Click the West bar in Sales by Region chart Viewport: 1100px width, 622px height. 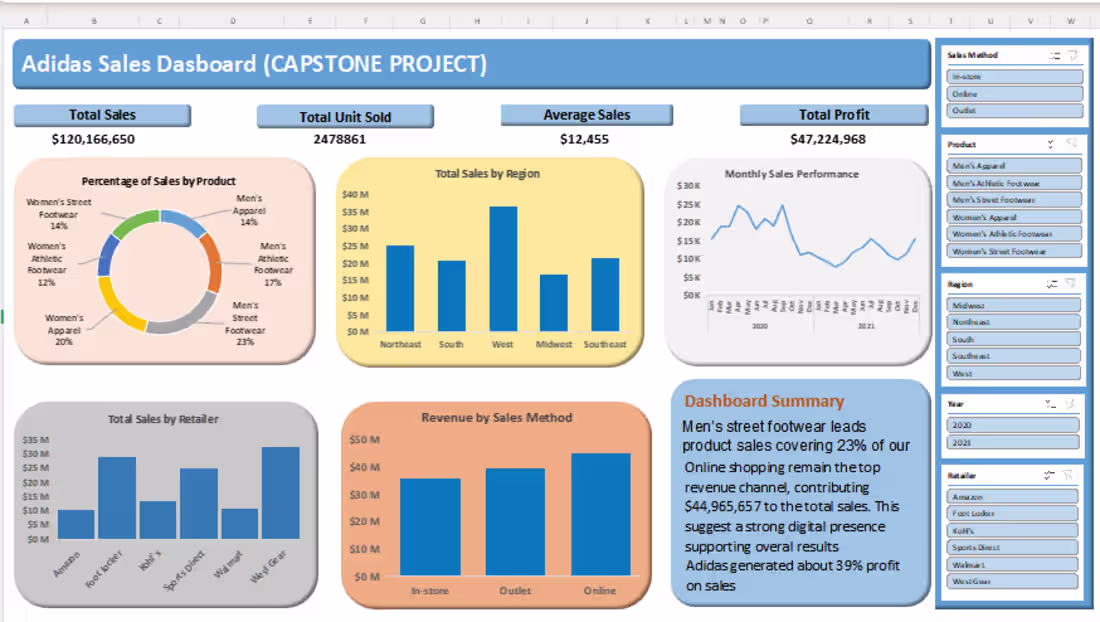coord(503,269)
